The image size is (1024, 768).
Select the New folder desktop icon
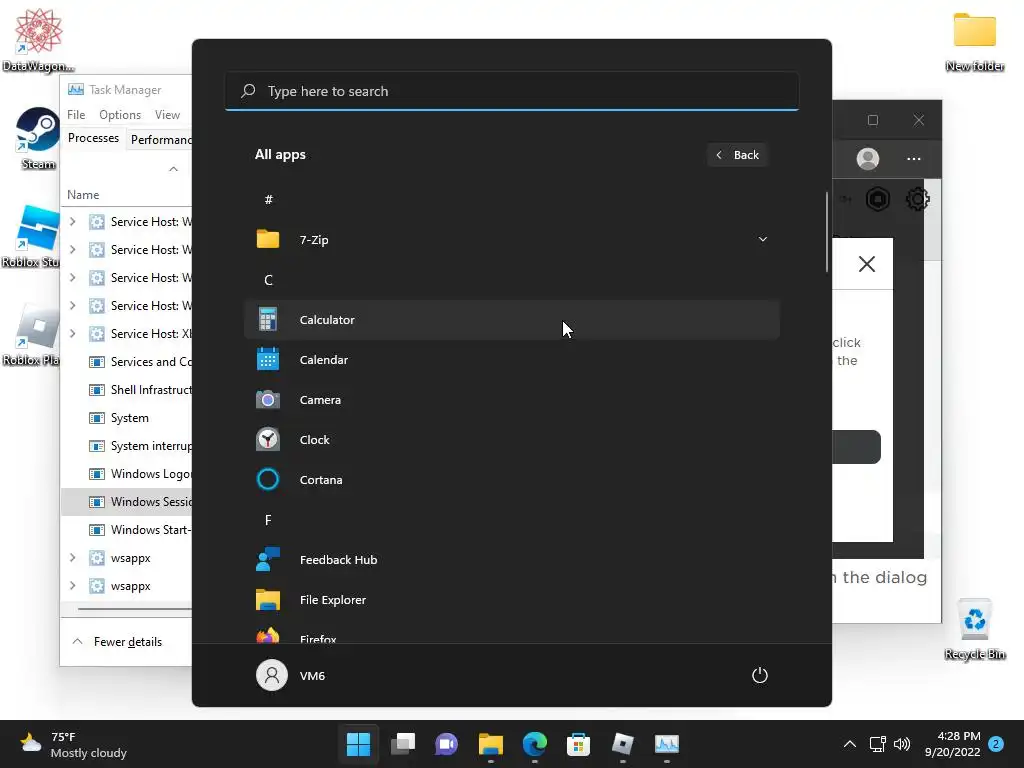pos(974,41)
